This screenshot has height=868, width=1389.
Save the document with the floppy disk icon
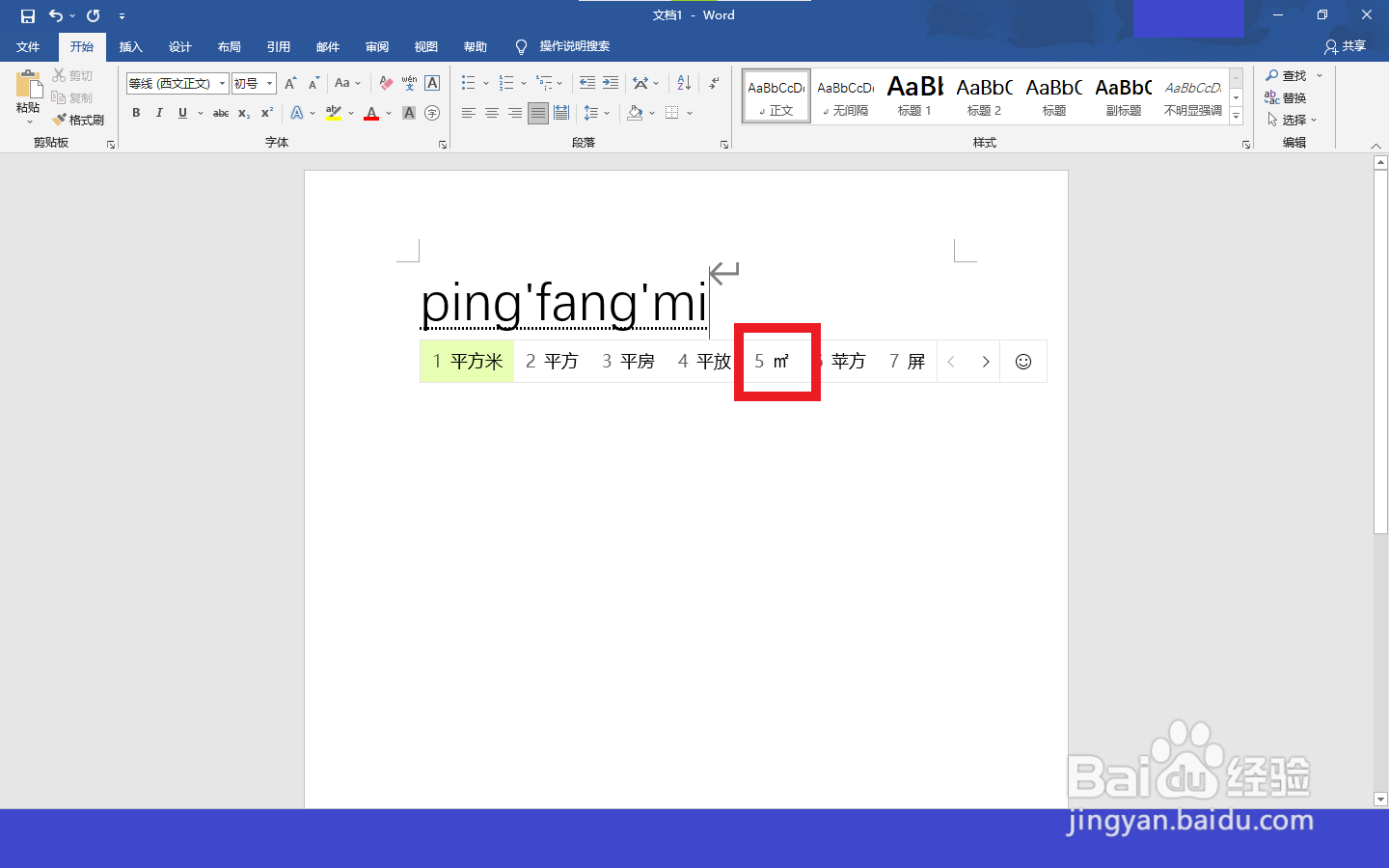pyautogui.click(x=28, y=15)
